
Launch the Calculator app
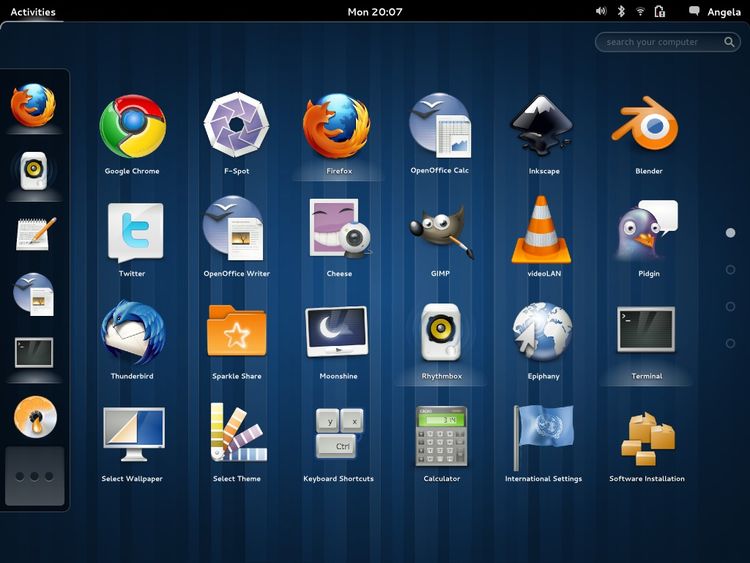[441, 436]
